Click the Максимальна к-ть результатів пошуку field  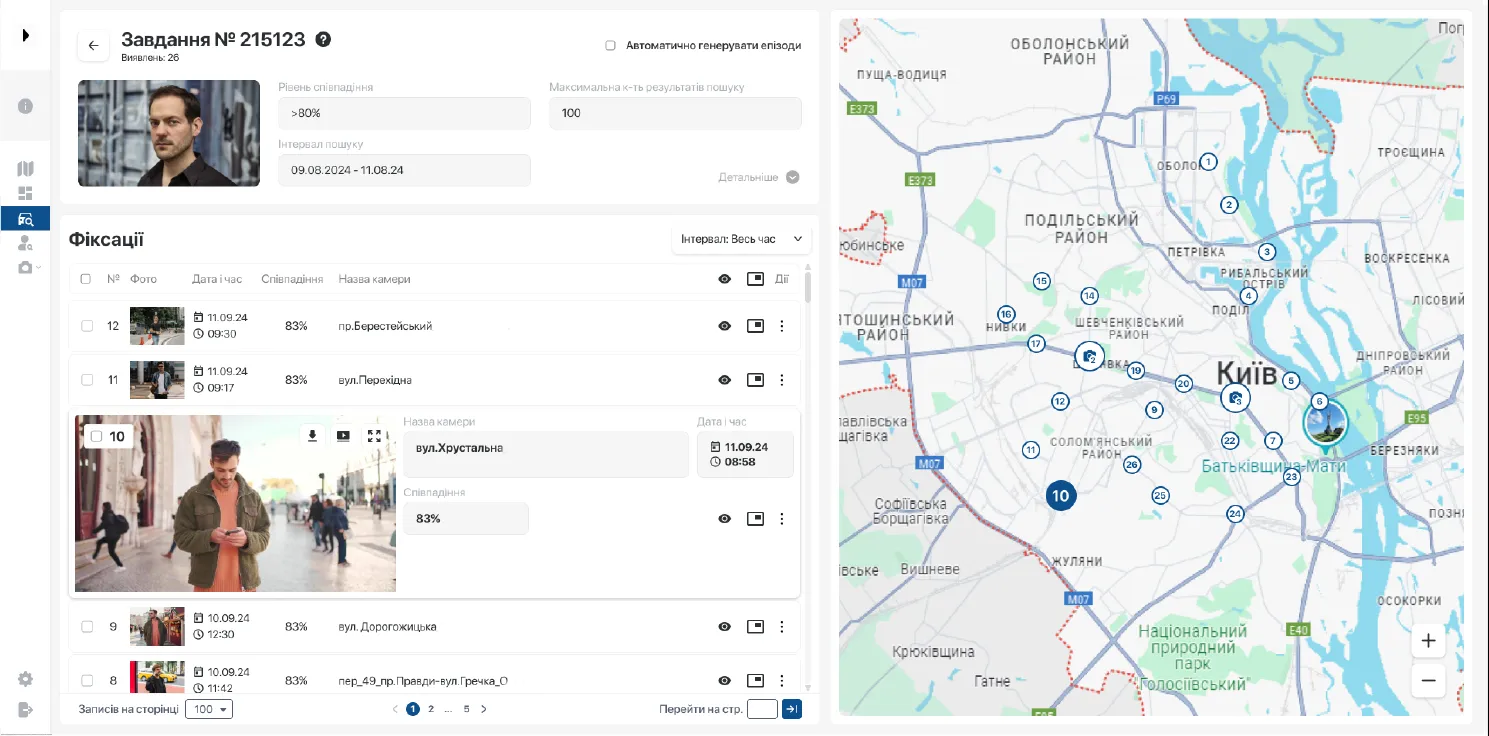pos(675,113)
